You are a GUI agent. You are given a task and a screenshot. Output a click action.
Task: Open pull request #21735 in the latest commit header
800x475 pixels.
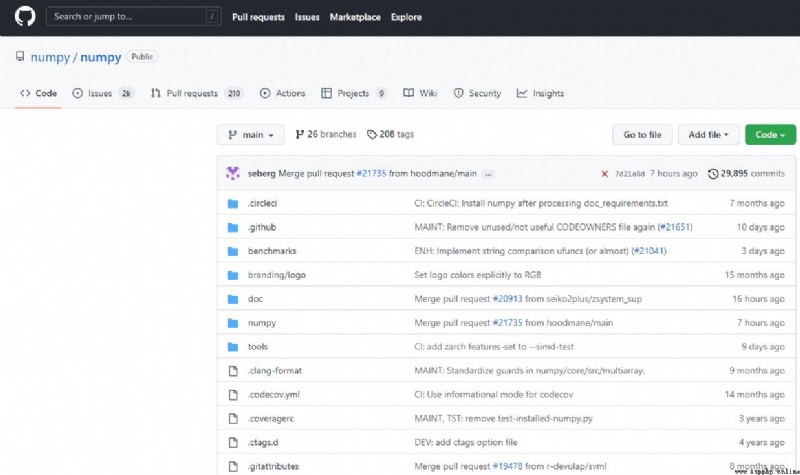coord(371,173)
